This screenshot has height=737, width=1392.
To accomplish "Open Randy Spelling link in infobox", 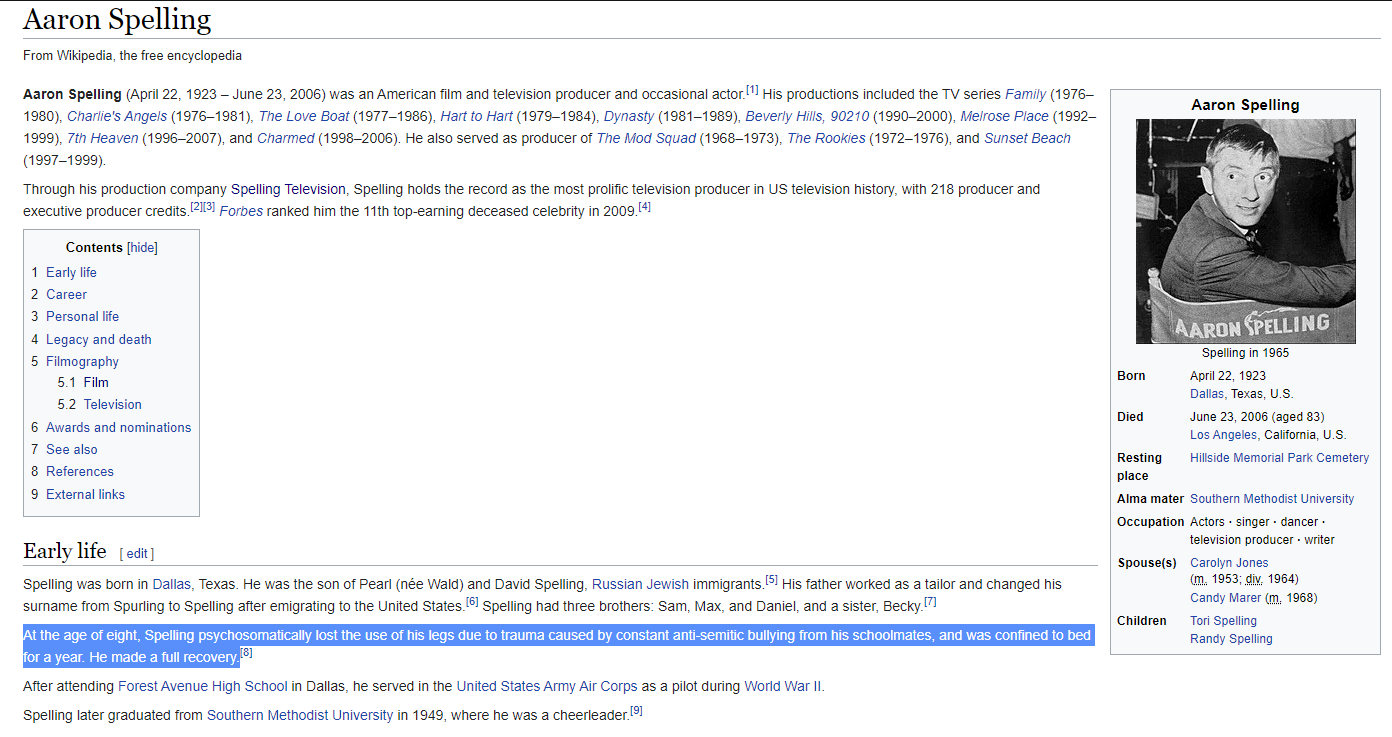I will tap(1231, 639).
